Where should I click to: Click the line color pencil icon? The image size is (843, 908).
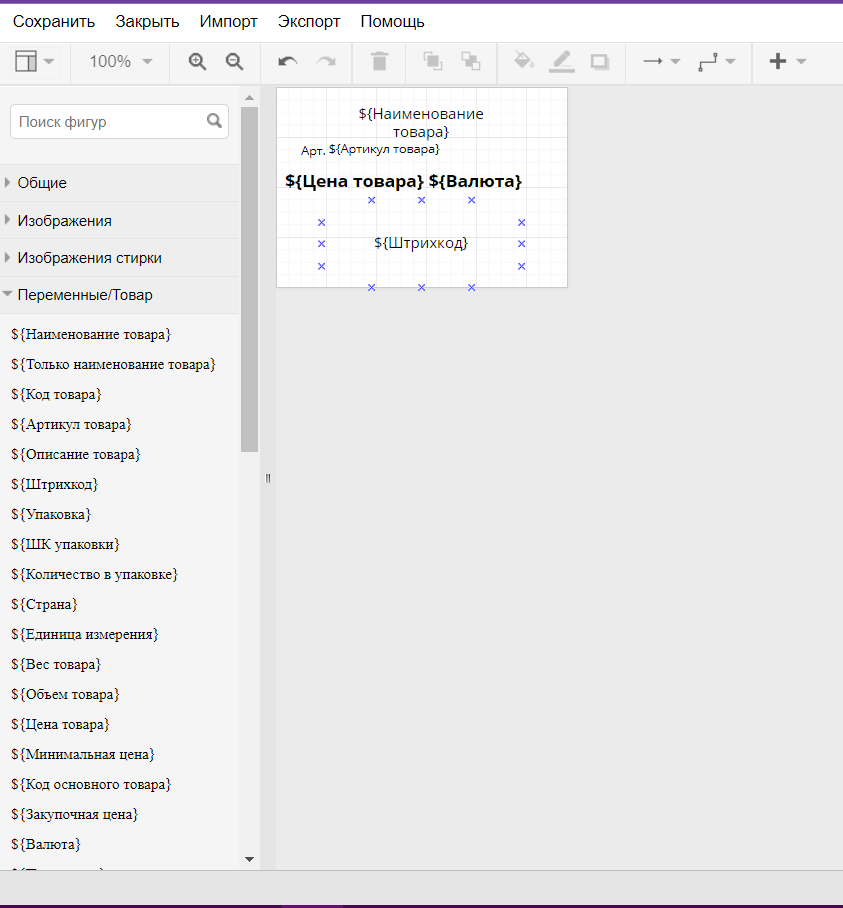(x=562, y=61)
